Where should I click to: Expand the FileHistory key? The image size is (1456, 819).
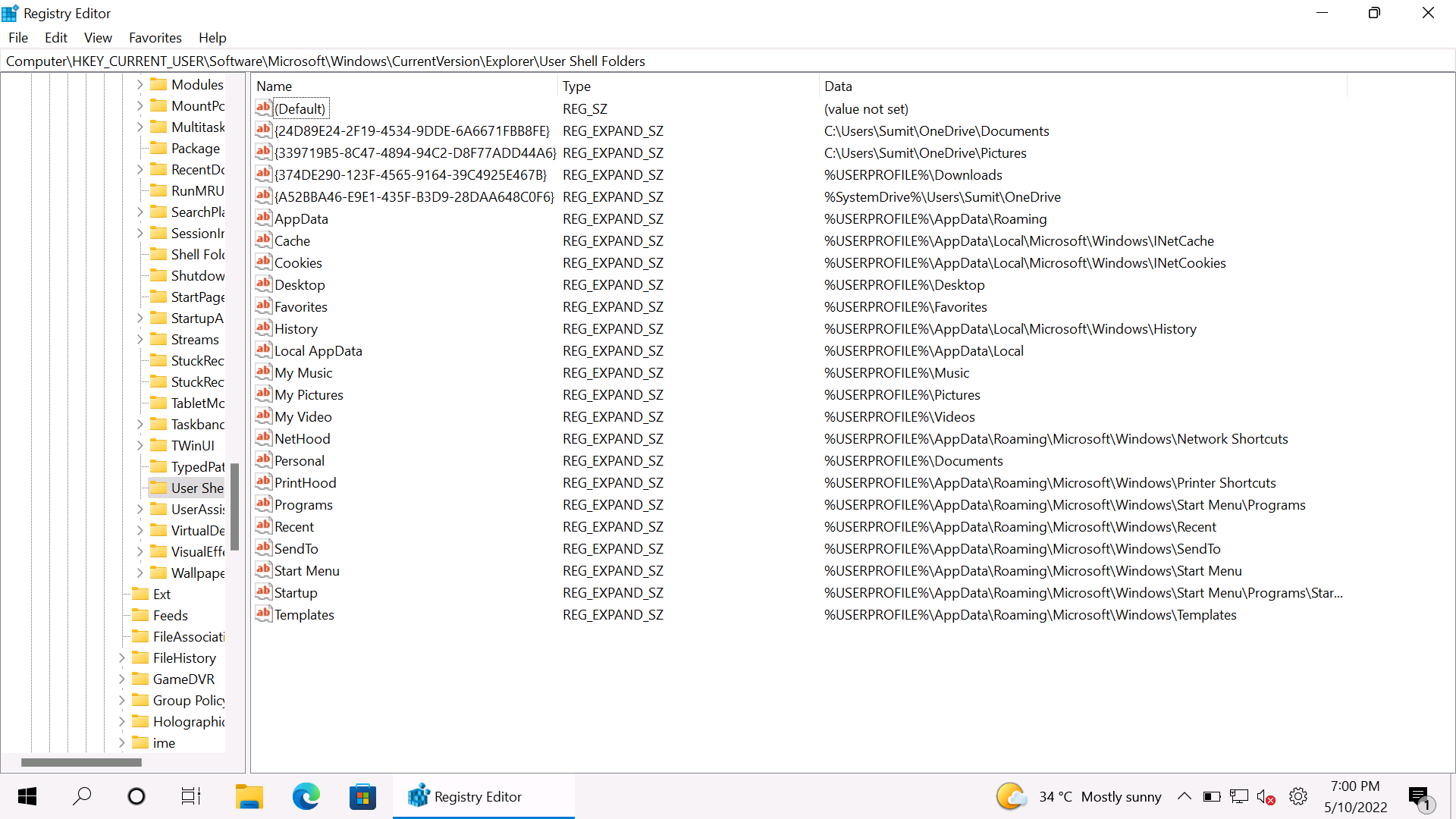(121, 657)
